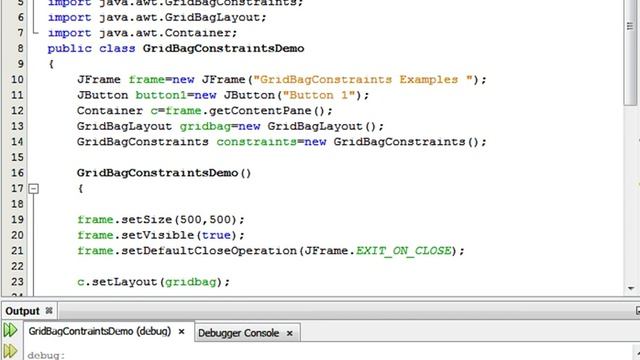Close the Debugger Console tab
The image size is (640, 360).
289,333
